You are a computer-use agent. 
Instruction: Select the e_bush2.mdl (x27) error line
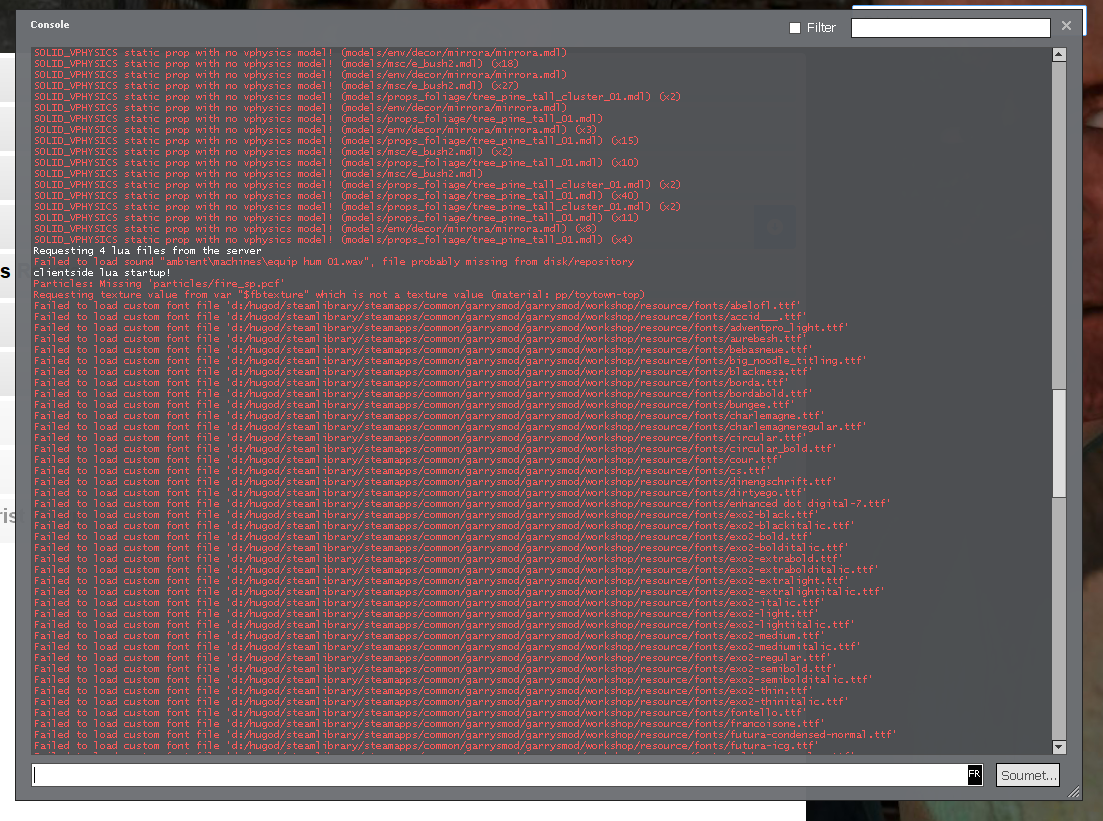coord(276,86)
